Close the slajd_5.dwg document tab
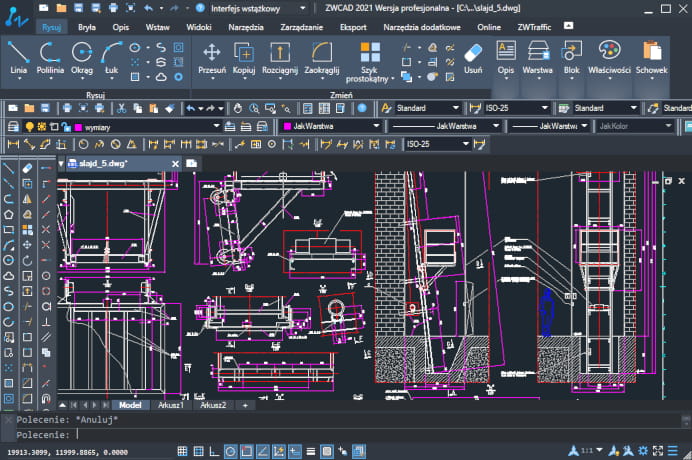Viewport: 692px width, 460px height. tap(175, 164)
